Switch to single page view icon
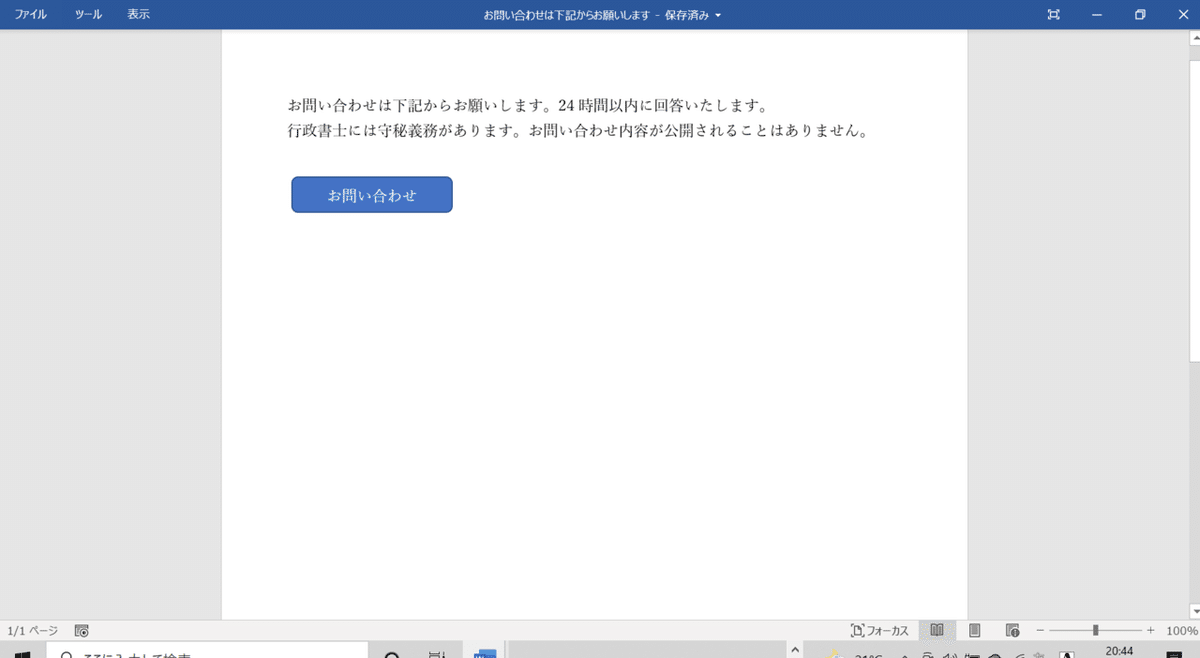The width and height of the screenshot is (1200, 658). click(973, 630)
